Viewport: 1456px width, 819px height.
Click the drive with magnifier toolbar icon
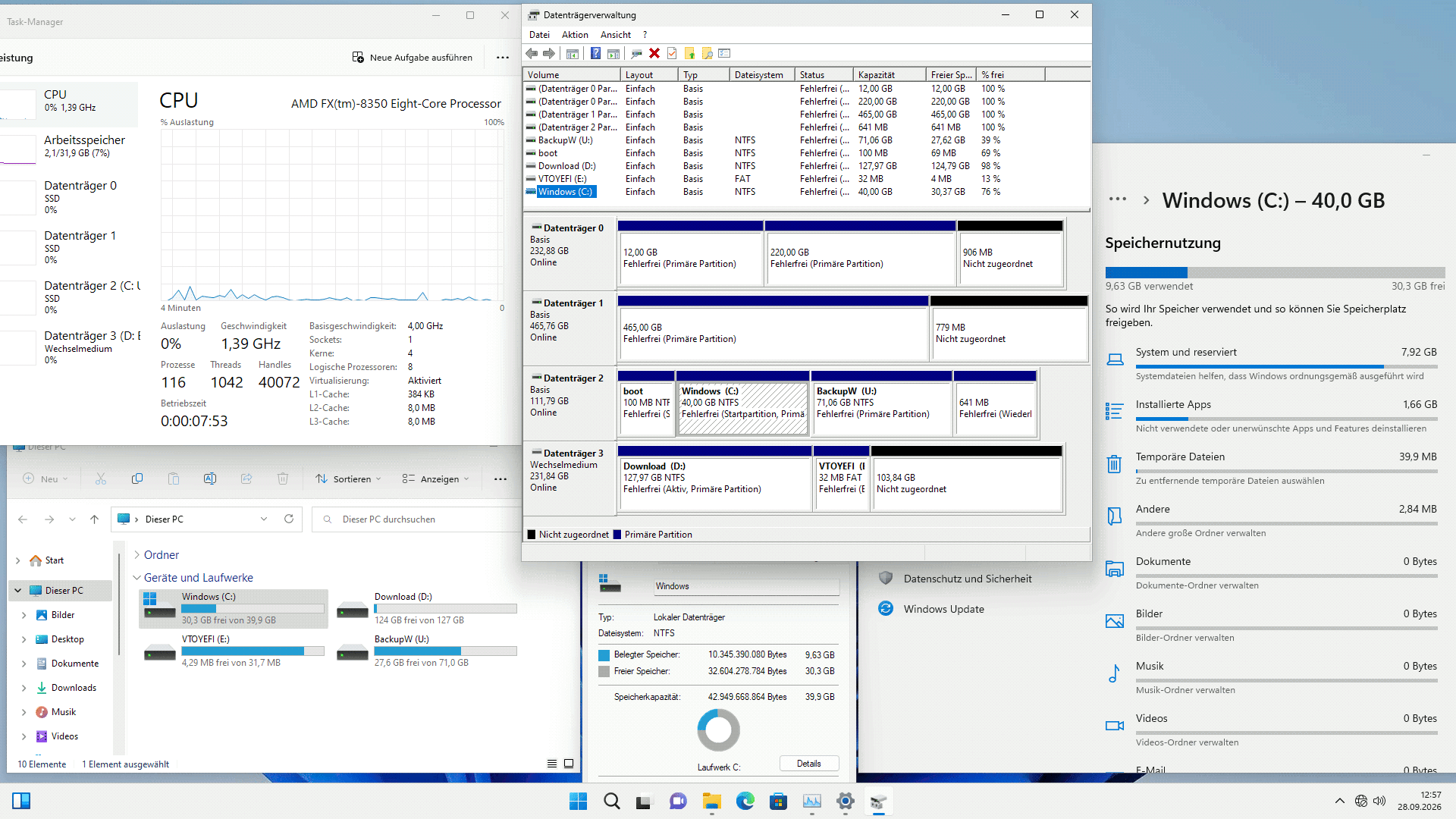[636, 54]
